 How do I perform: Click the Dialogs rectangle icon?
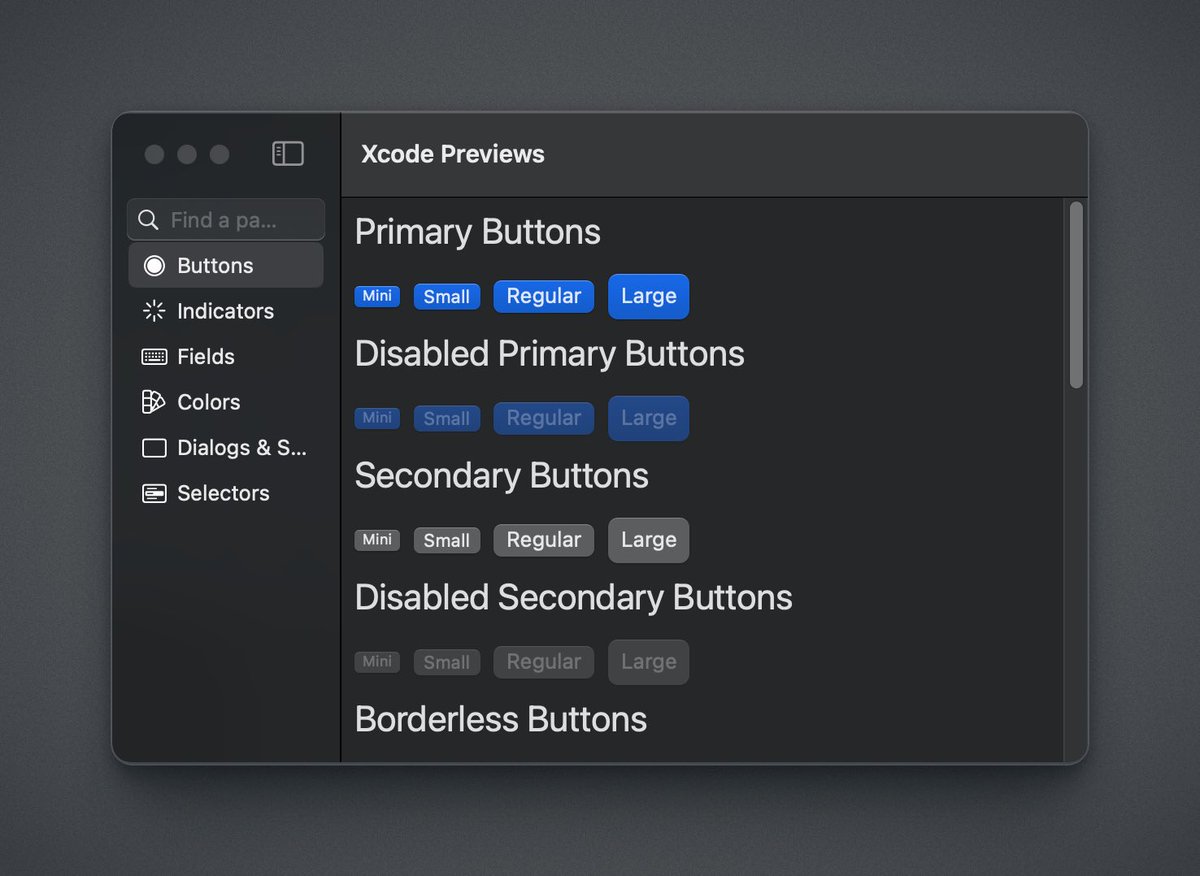154,448
